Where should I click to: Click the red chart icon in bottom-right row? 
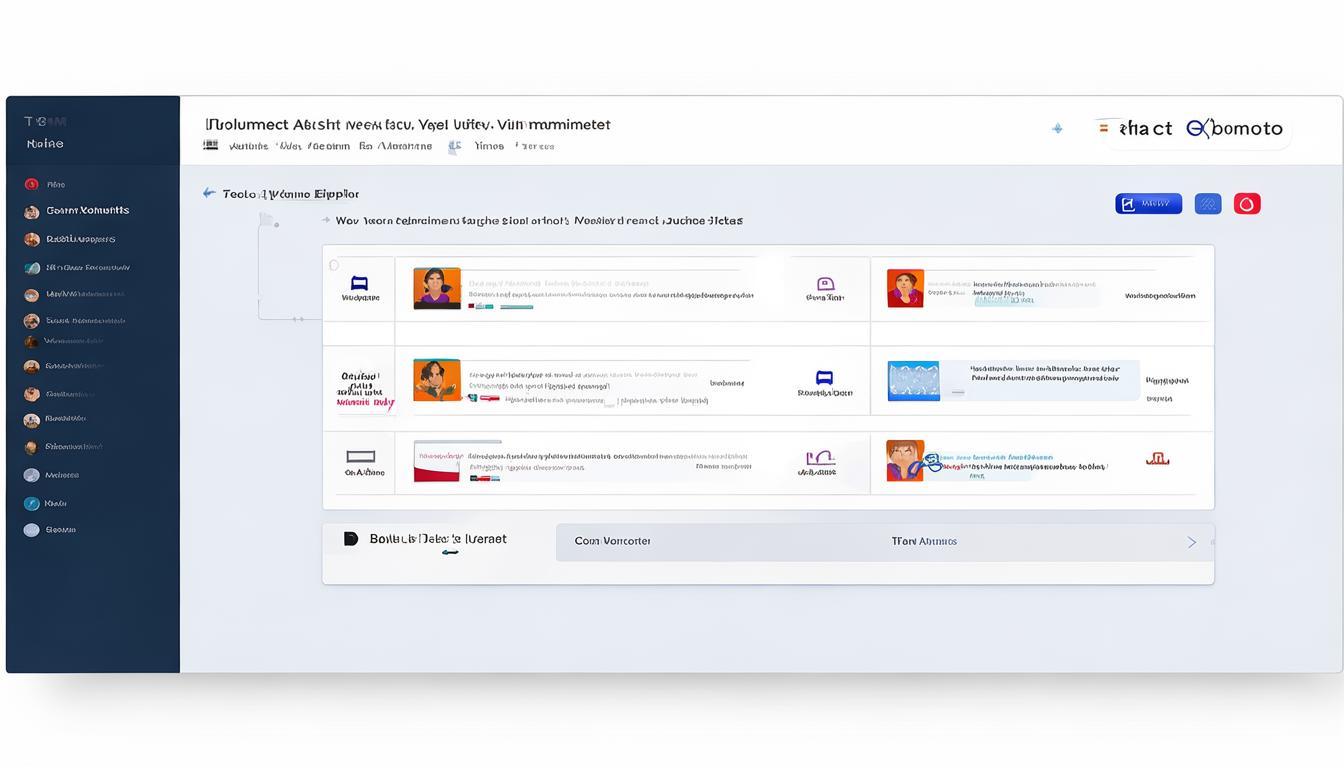(1157, 460)
